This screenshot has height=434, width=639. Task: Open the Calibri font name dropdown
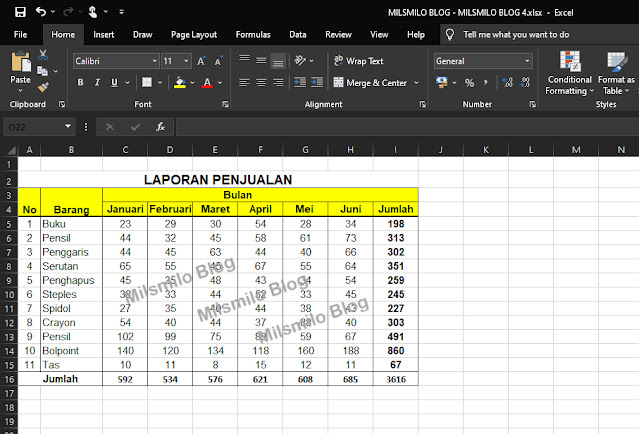pyautogui.click(x=154, y=61)
